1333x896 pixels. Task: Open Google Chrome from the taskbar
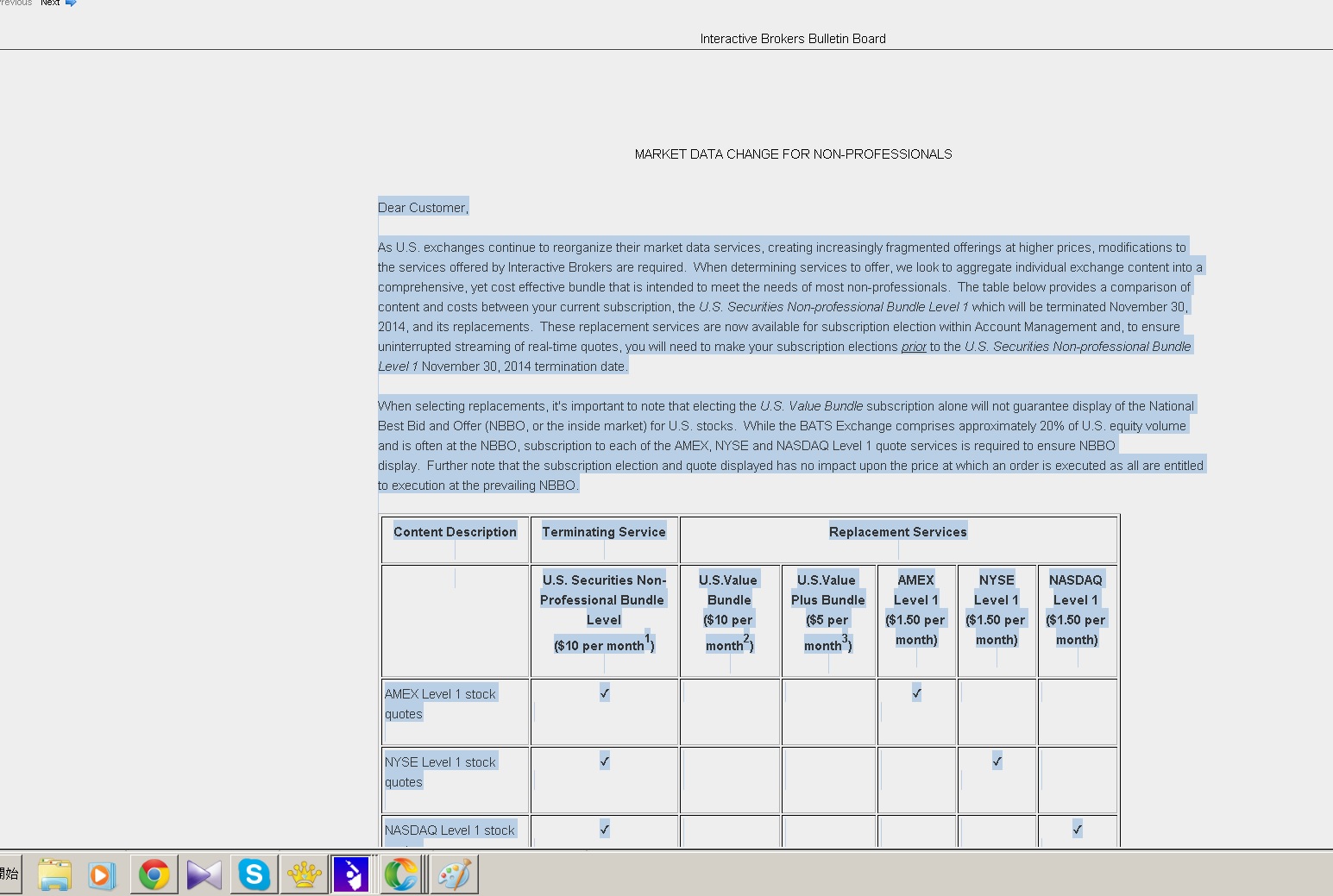pos(154,874)
